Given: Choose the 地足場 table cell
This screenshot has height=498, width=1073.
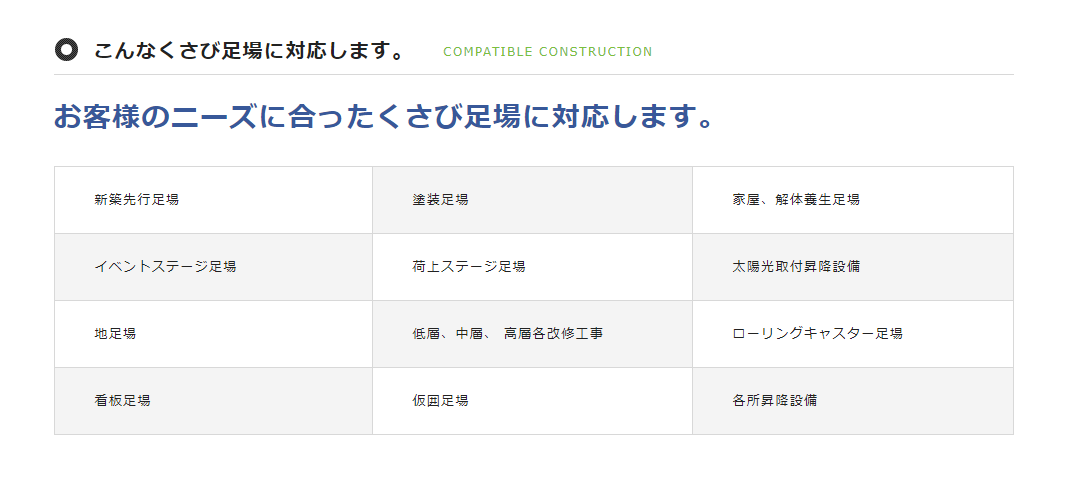Looking at the screenshot, I should [214, 334].
